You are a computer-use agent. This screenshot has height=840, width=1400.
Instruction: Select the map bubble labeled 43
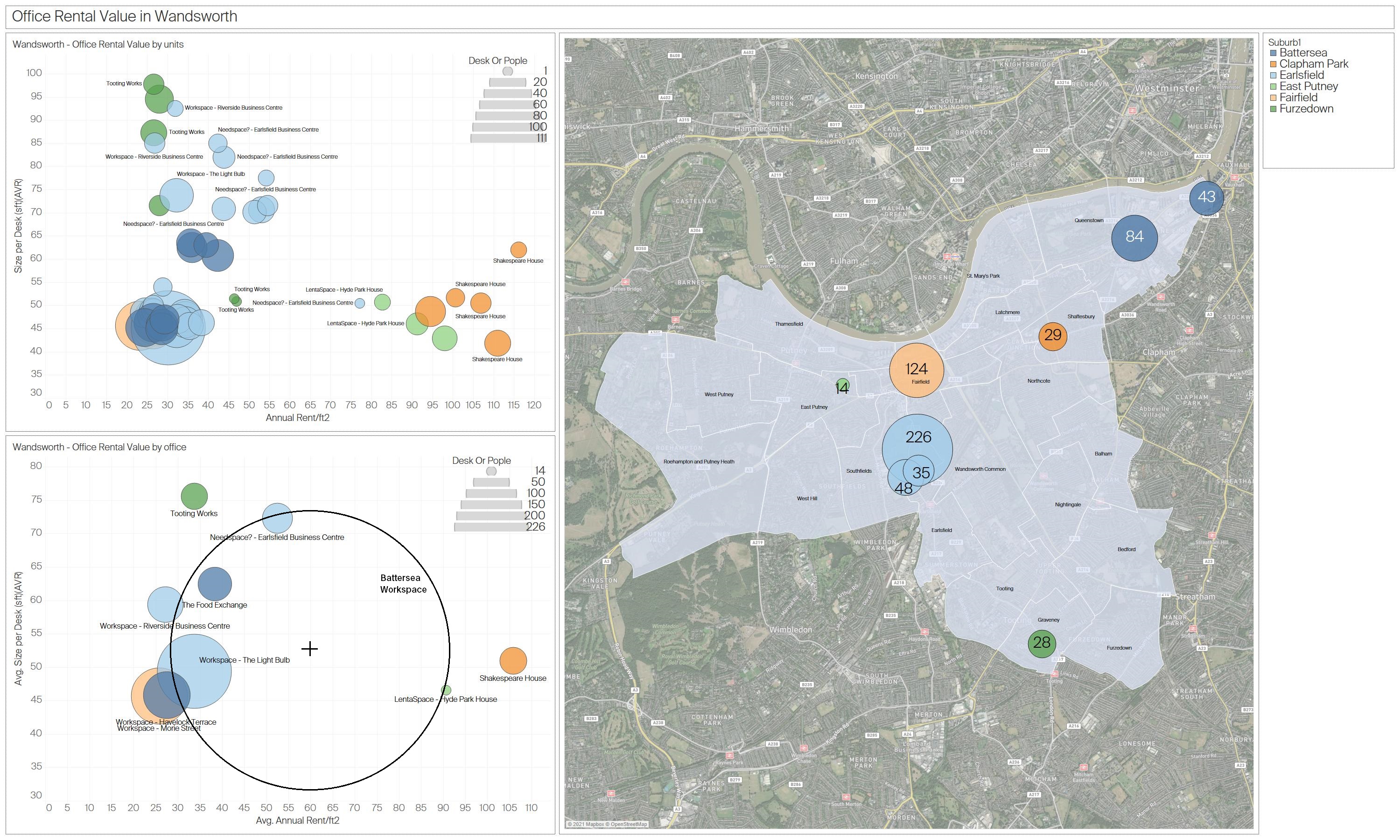point(1206,197)
